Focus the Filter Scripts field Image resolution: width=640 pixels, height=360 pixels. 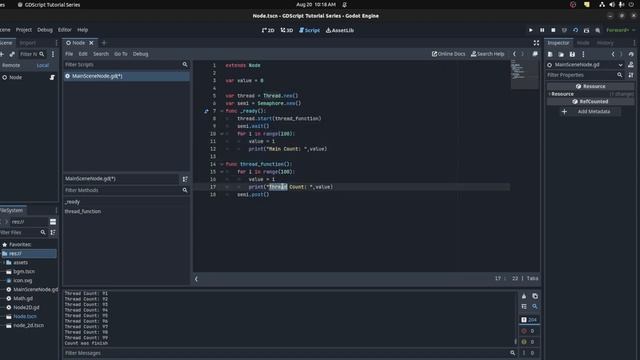coord(126,64)
